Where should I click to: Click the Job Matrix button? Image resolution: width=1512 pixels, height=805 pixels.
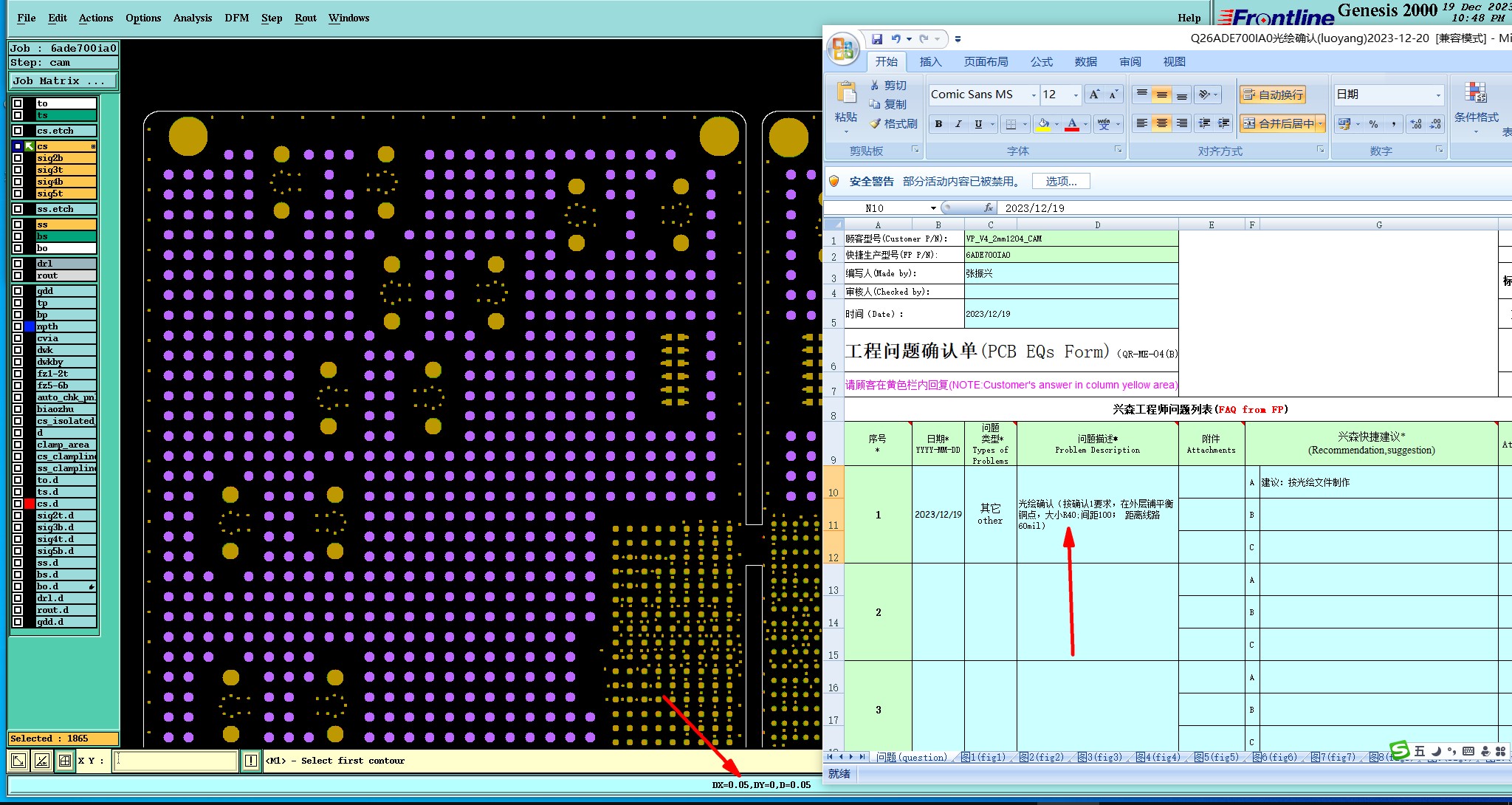pos(63,81)
